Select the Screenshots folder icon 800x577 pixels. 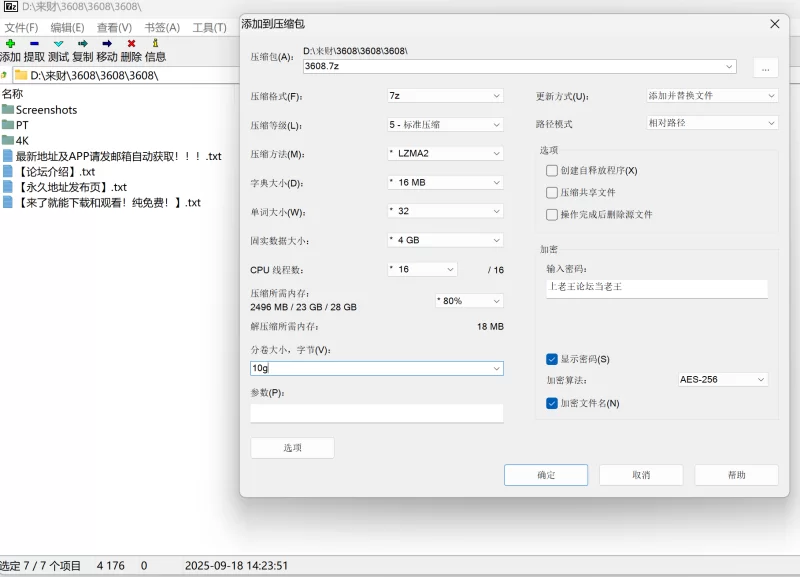click(x=8, y=110)
